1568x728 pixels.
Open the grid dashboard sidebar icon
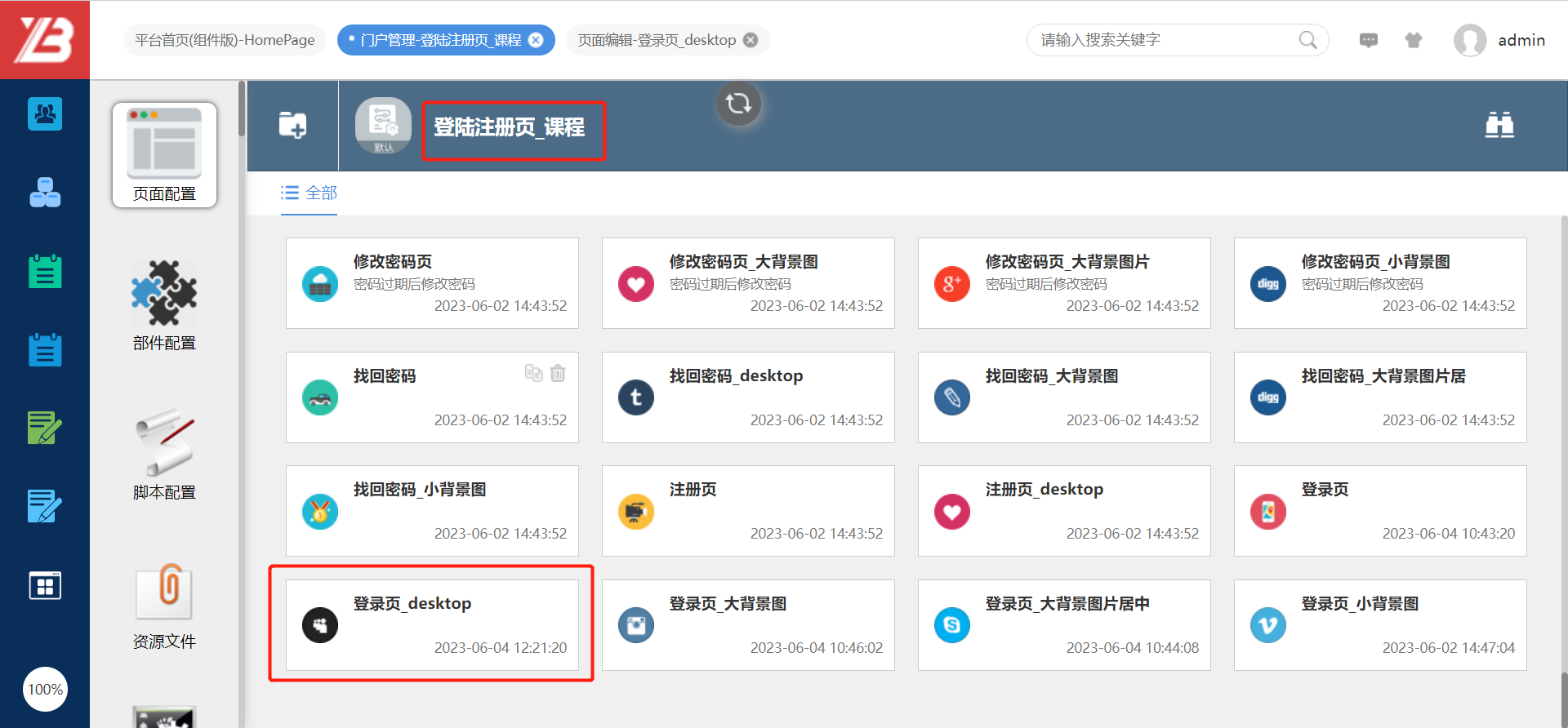(45, 585)
